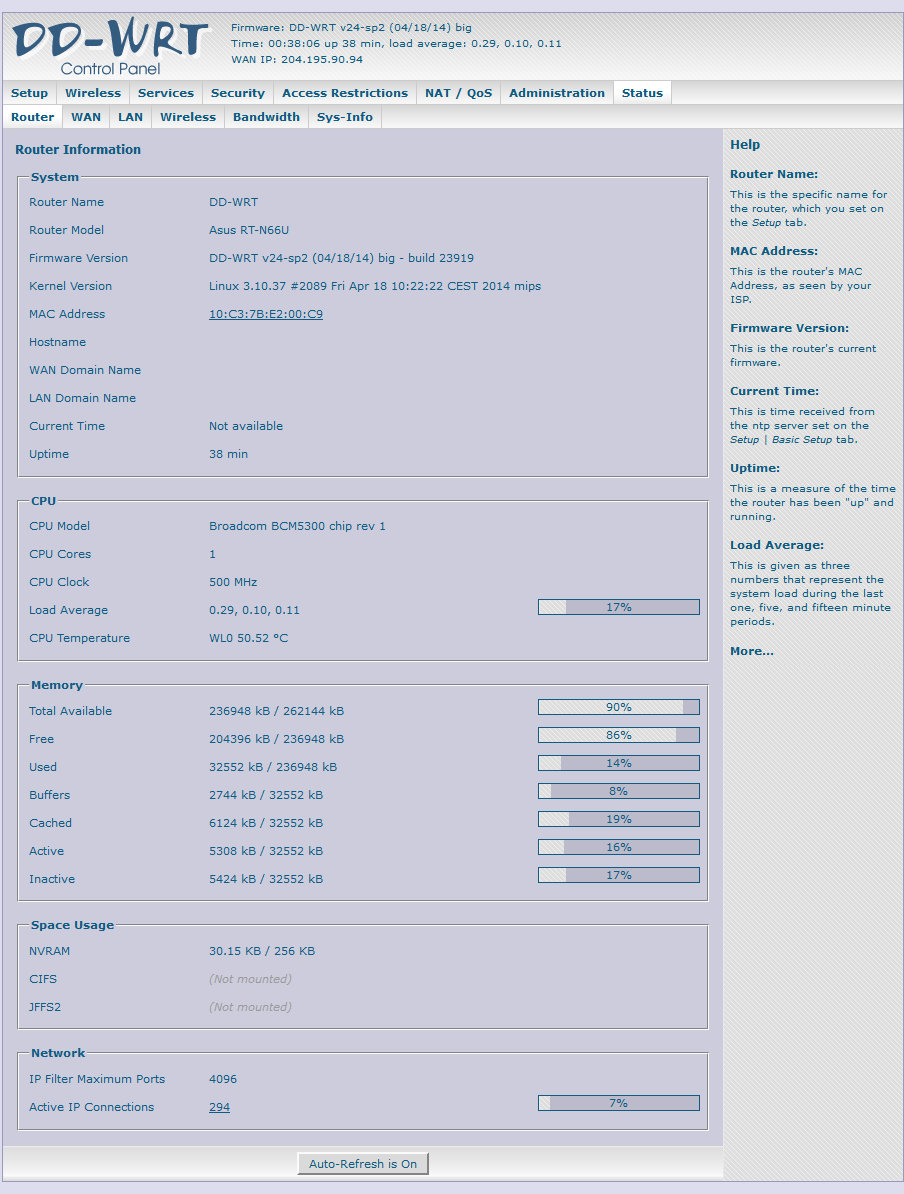
Task: Switch to the Bandwidth sub-tab
Action: pos(266,117)
